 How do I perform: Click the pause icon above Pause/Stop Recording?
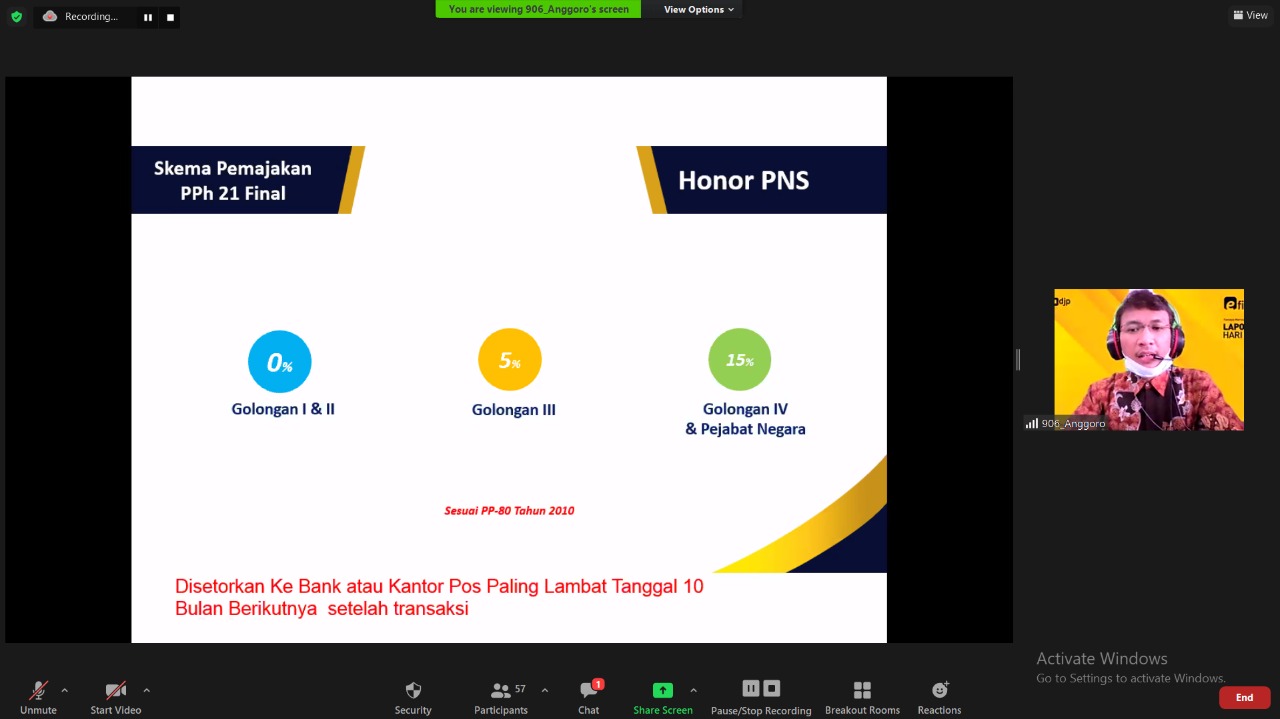click(x=750, y=688)
